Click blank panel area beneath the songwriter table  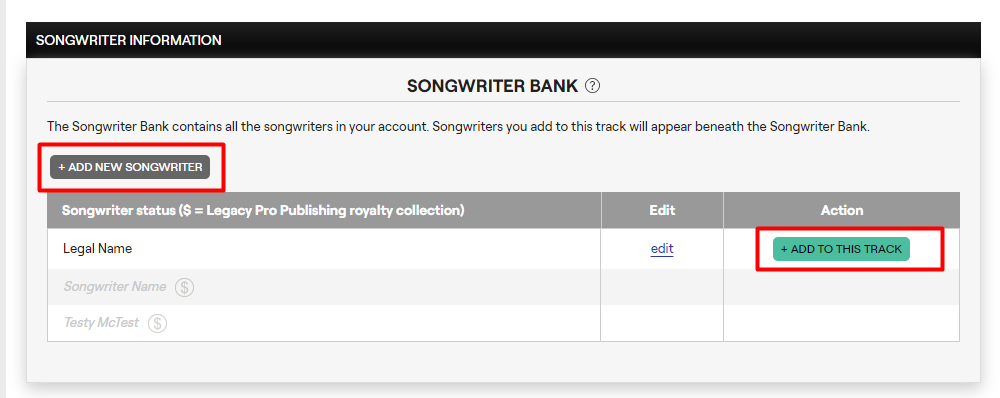coord(503,362)
